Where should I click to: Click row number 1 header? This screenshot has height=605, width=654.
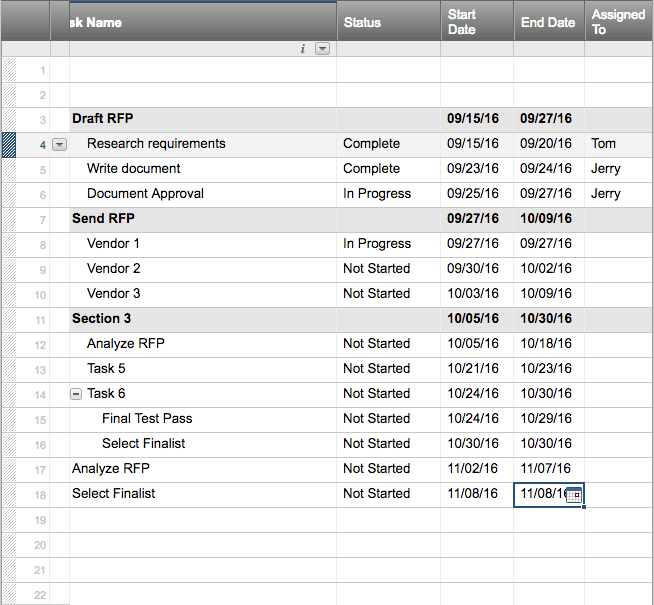[40, 70]
